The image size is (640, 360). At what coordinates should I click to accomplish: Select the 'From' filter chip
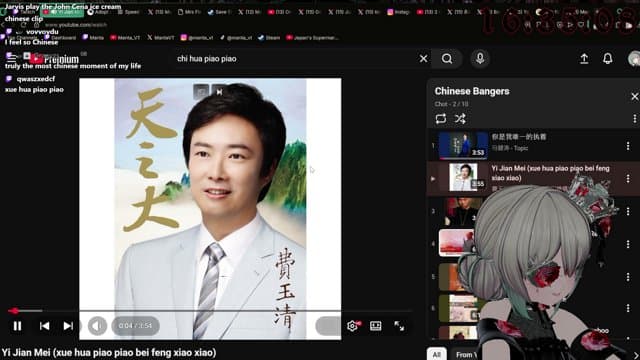(x=464, y=354)
